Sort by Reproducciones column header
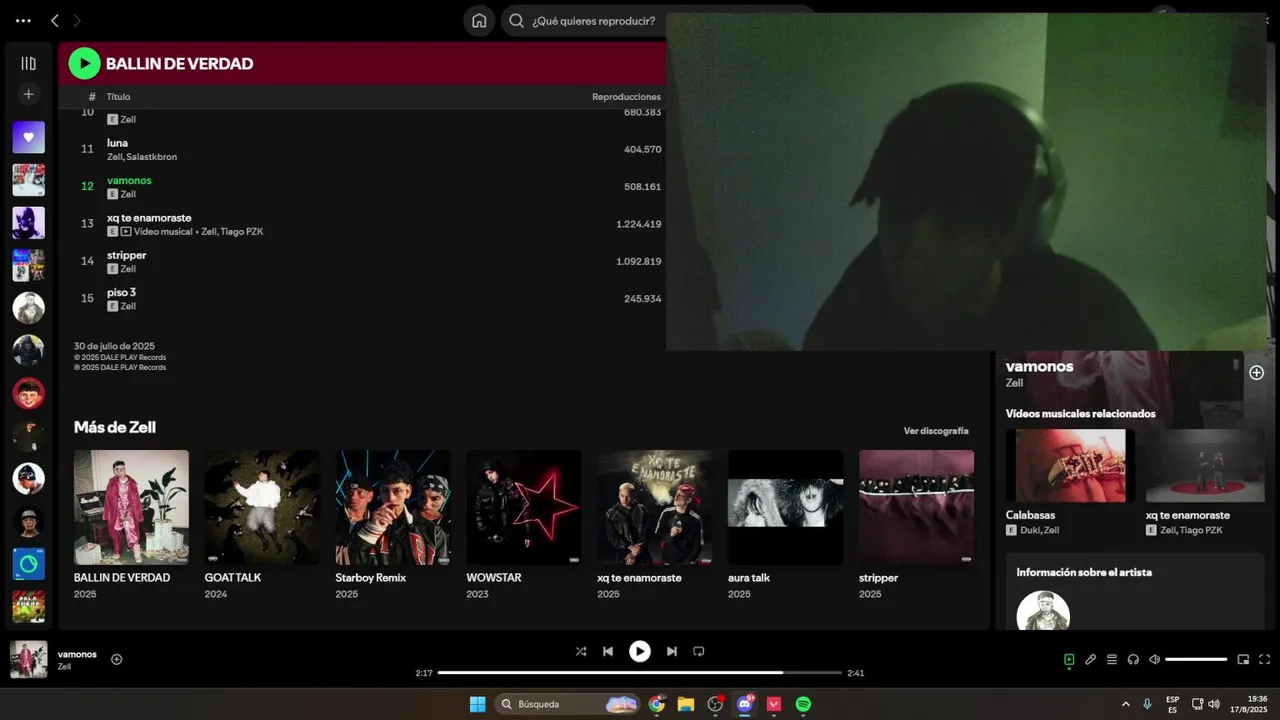1280x720 pixels. pyautogui.click(x=626, y=97)
